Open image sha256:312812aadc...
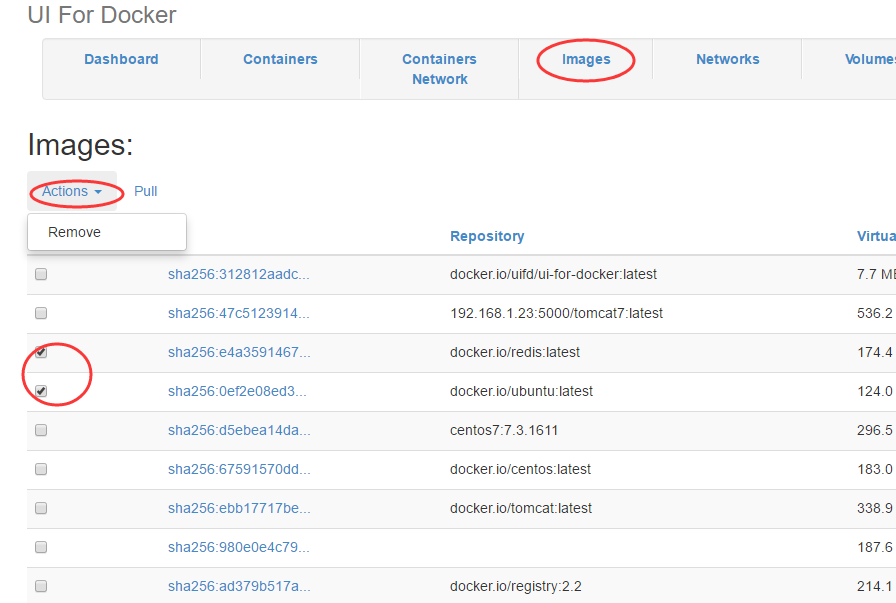This screenshot has height=603, width=896. point(239,274)
